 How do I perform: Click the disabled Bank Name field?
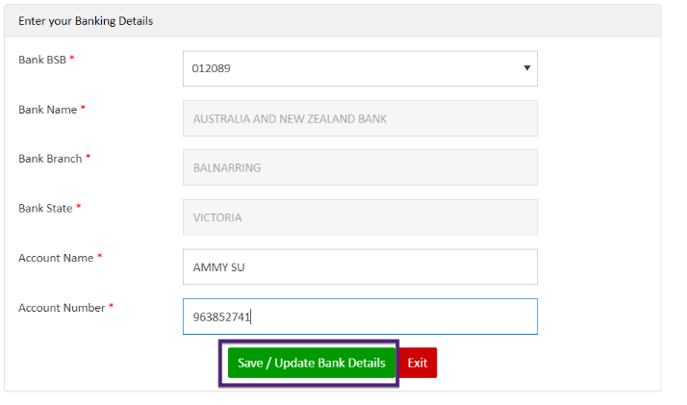[x=360, y=118]
